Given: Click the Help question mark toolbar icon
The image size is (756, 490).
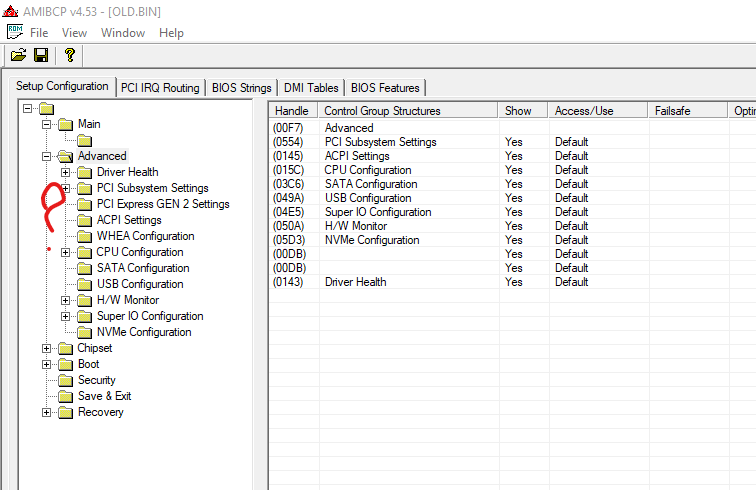Looking at the screenshot, I should (x=70, y=55).
